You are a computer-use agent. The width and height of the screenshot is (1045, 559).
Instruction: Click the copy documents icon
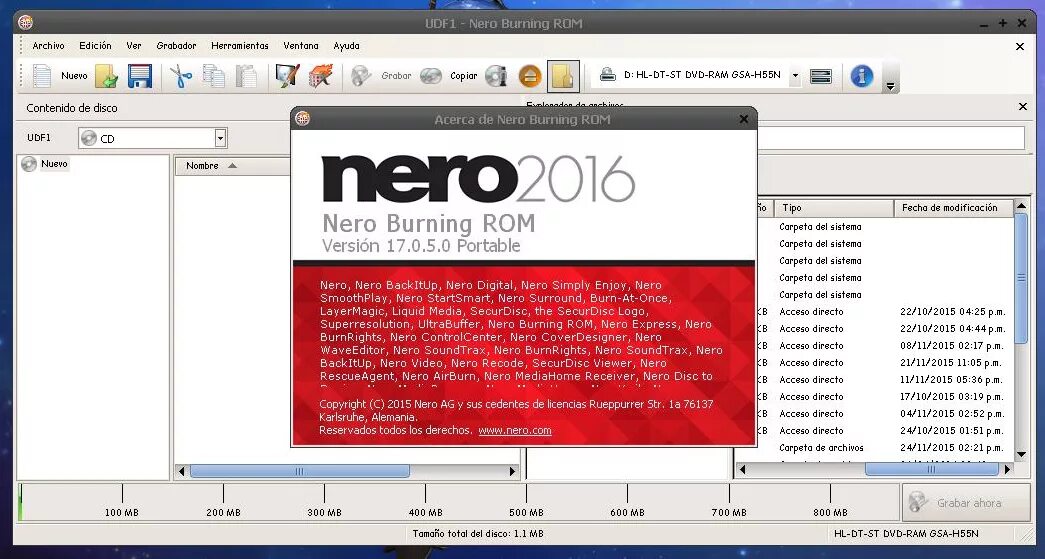point(213,76)
